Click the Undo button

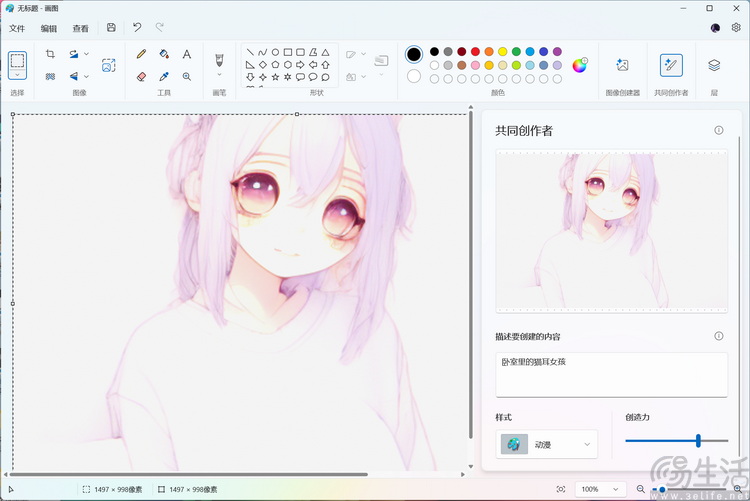coord(137,28)
